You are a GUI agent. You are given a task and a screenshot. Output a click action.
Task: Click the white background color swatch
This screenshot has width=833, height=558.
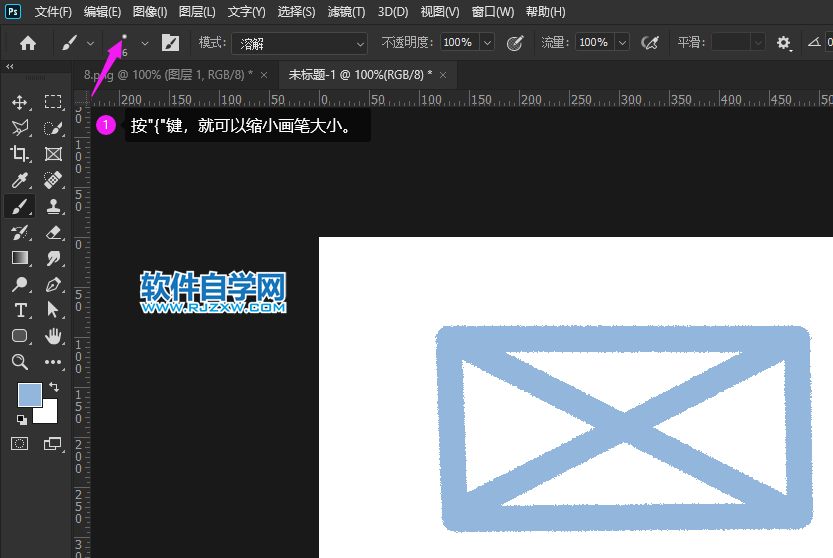(49, 413)
